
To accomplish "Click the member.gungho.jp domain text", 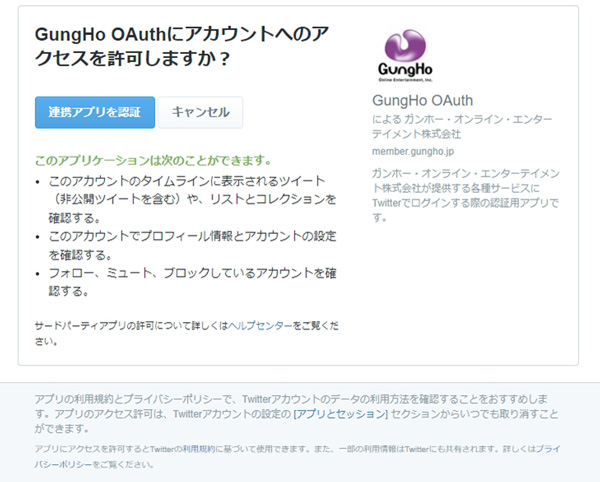I will click(413, 151).
